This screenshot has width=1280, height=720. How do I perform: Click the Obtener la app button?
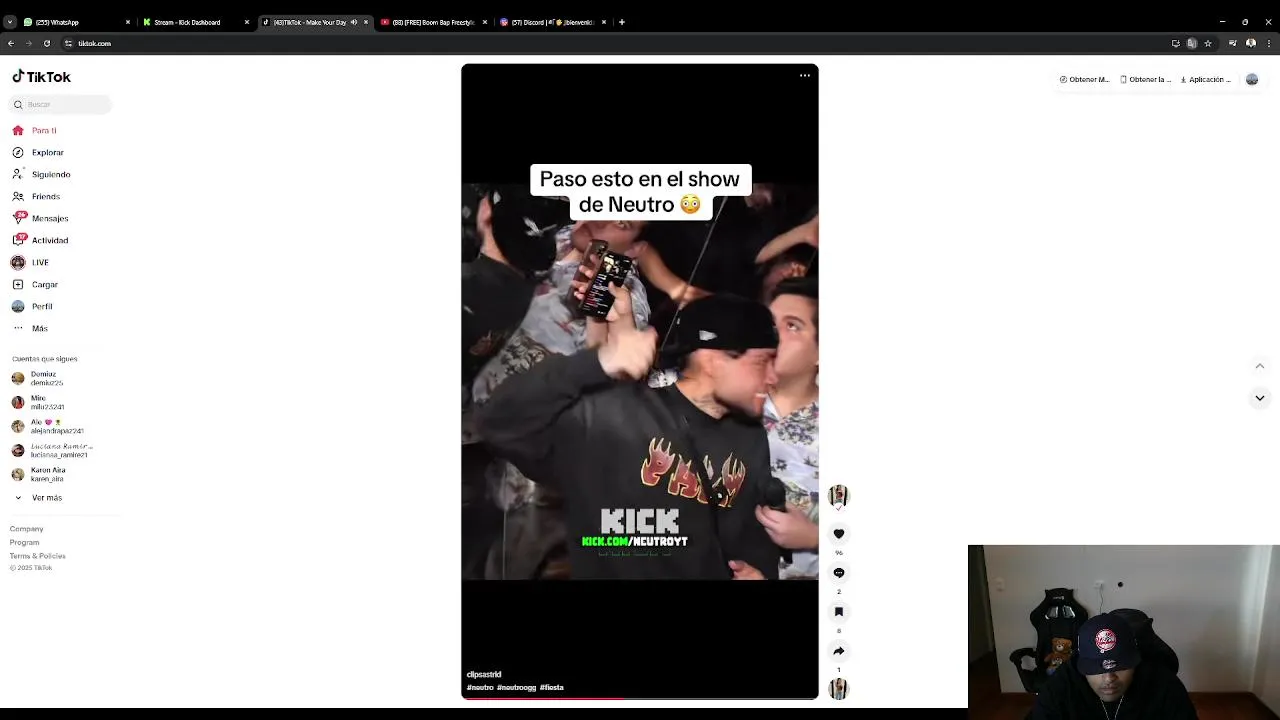[1146, 79]
